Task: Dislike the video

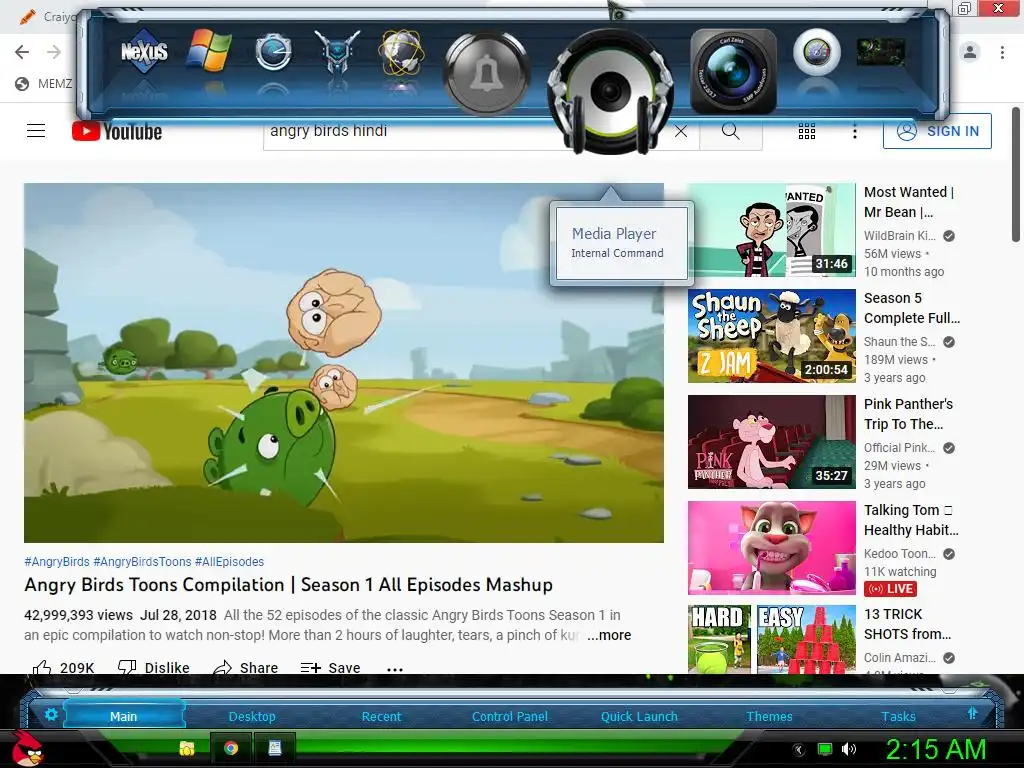Action: 154,667
